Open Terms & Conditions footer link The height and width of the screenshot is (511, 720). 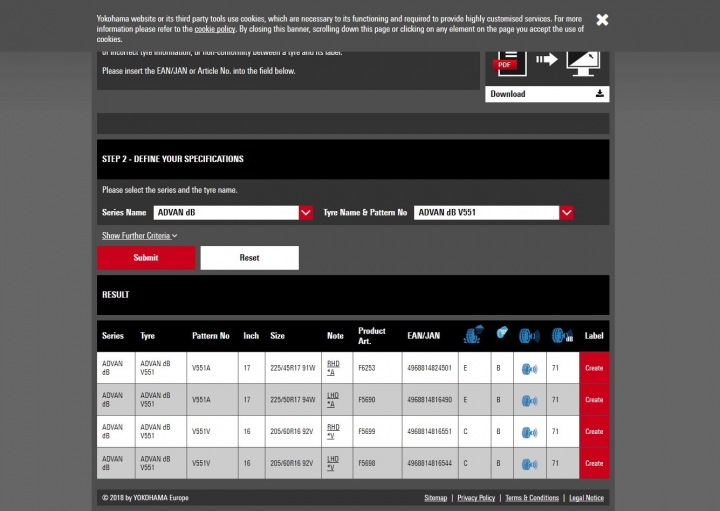click(532, 498)
